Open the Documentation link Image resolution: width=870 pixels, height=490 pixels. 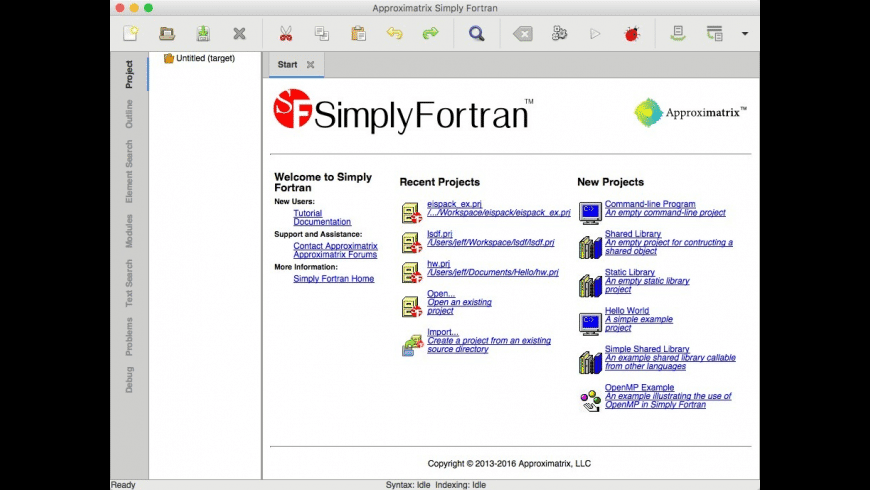point(322,222)
